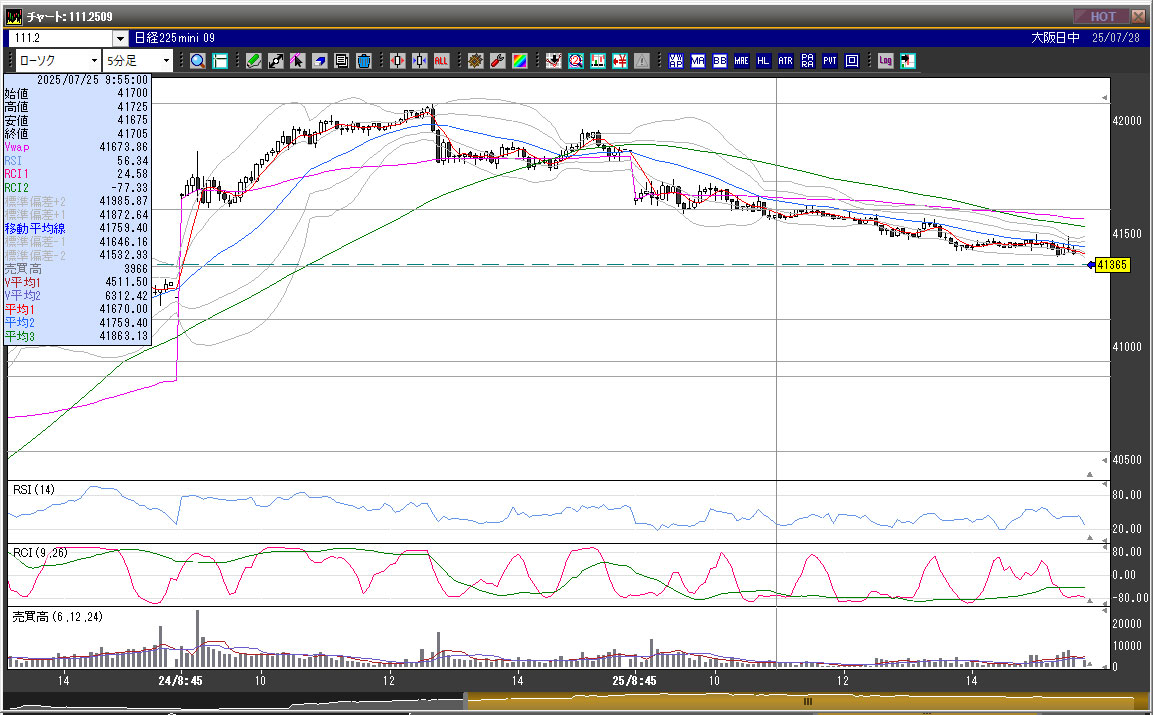Click the RCI1 row in data panel
The image size is (1153, 715).
point(76,174)
